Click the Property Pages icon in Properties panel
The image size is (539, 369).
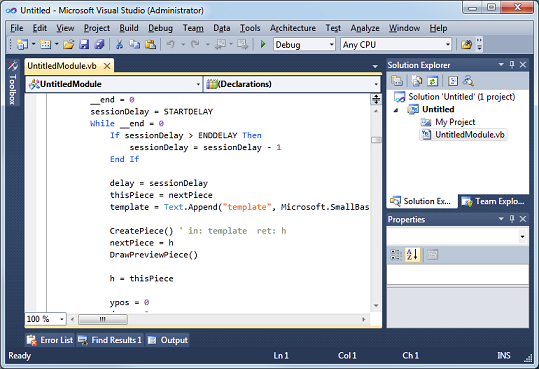pos(432,255)
